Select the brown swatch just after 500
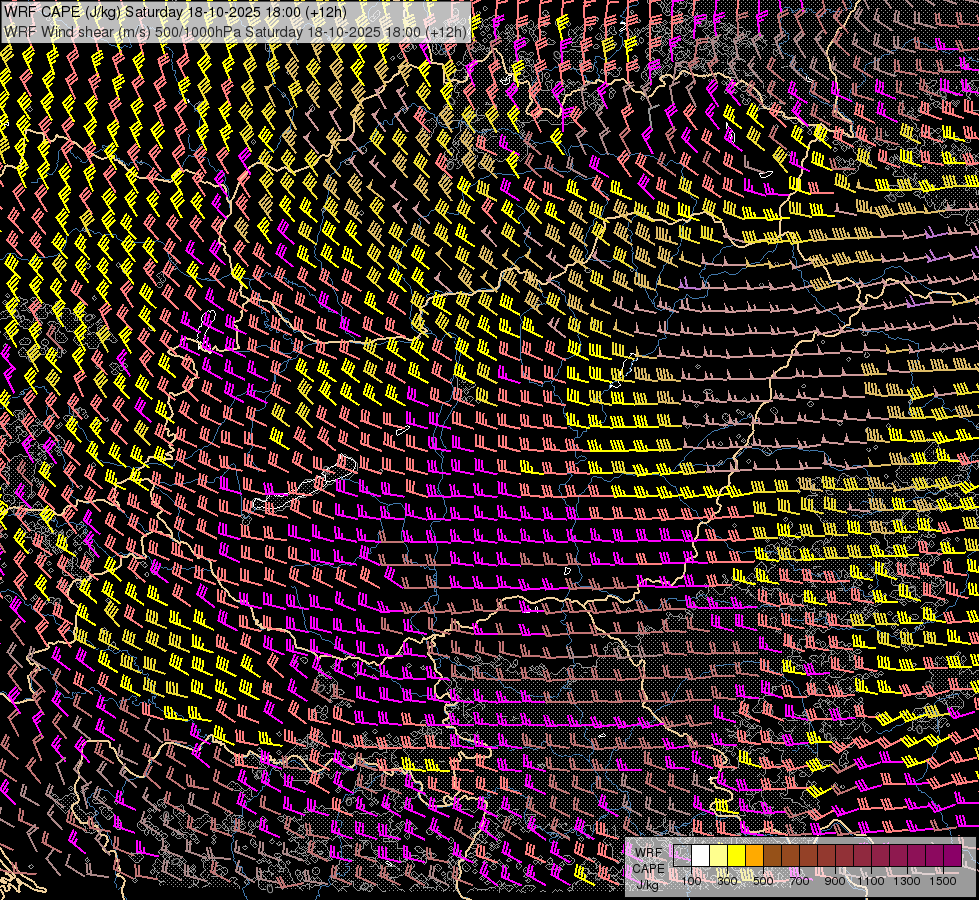This screenshot has height=900, width=979. coord(773,856)
